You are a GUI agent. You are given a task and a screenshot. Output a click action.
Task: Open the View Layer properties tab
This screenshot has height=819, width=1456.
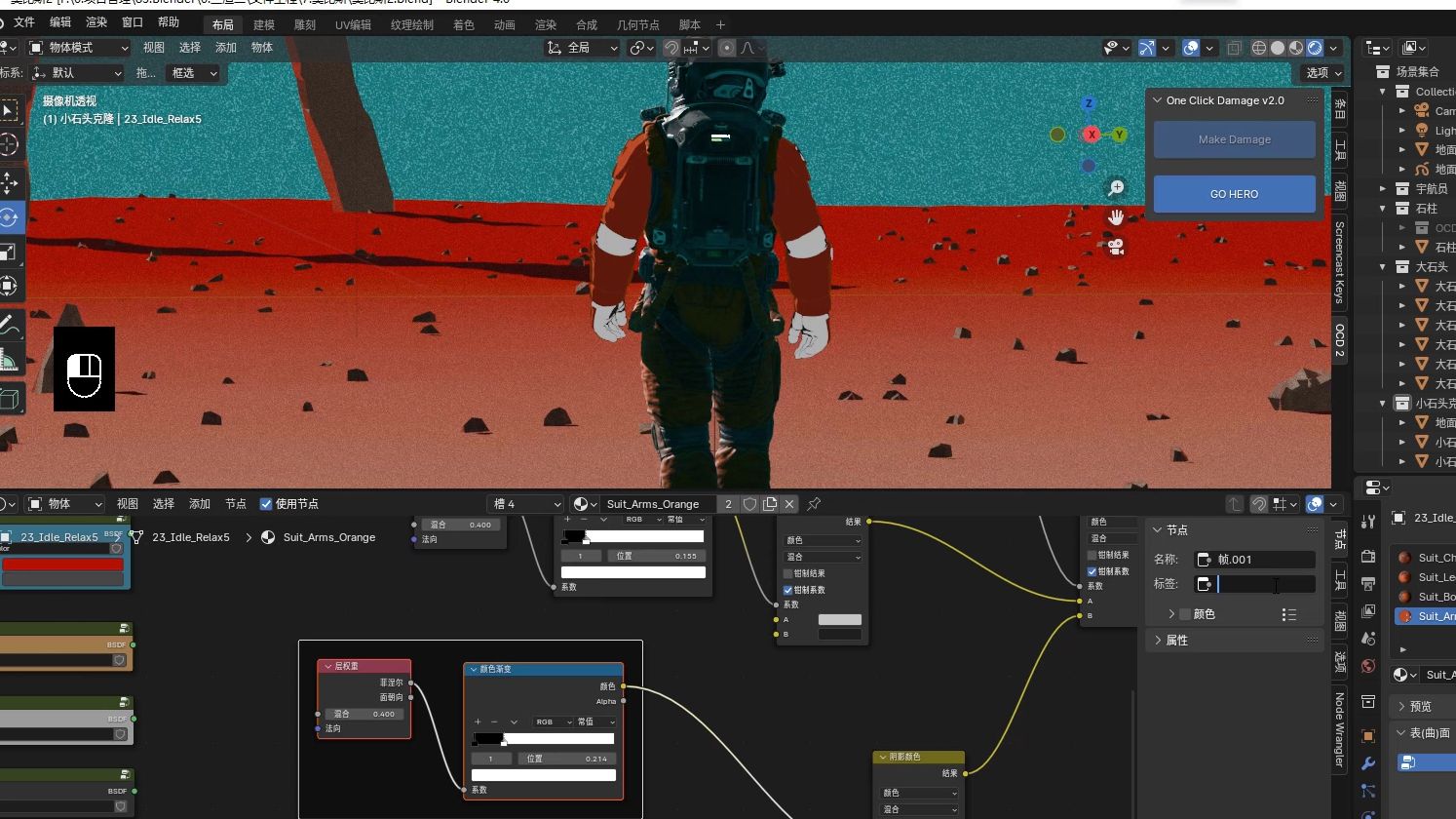coord(1368,611)
